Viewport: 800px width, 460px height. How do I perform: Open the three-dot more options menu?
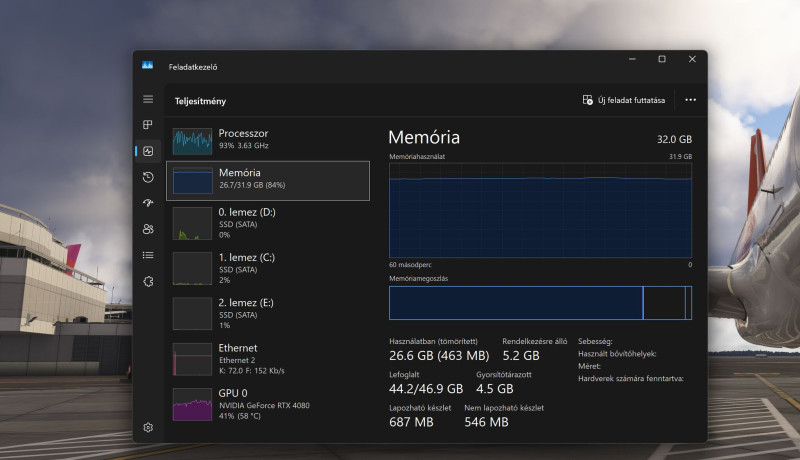[690, 100]
